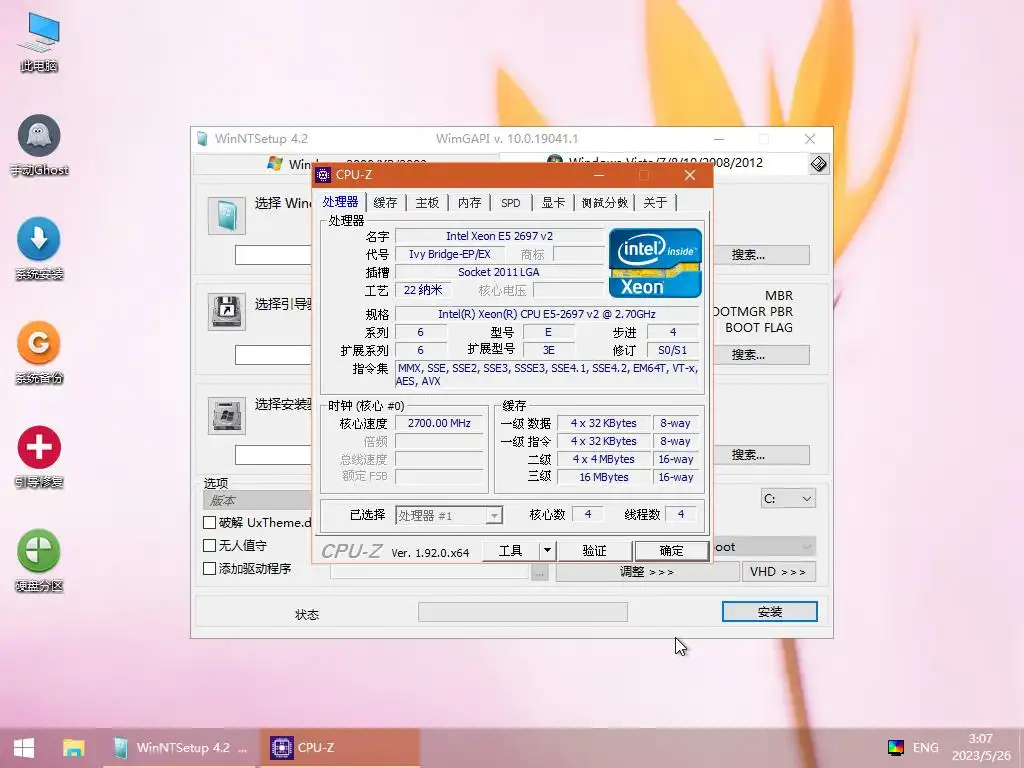Click the Windows Start button
This screenshot has height=768, width=1024.
coord(24,748)
